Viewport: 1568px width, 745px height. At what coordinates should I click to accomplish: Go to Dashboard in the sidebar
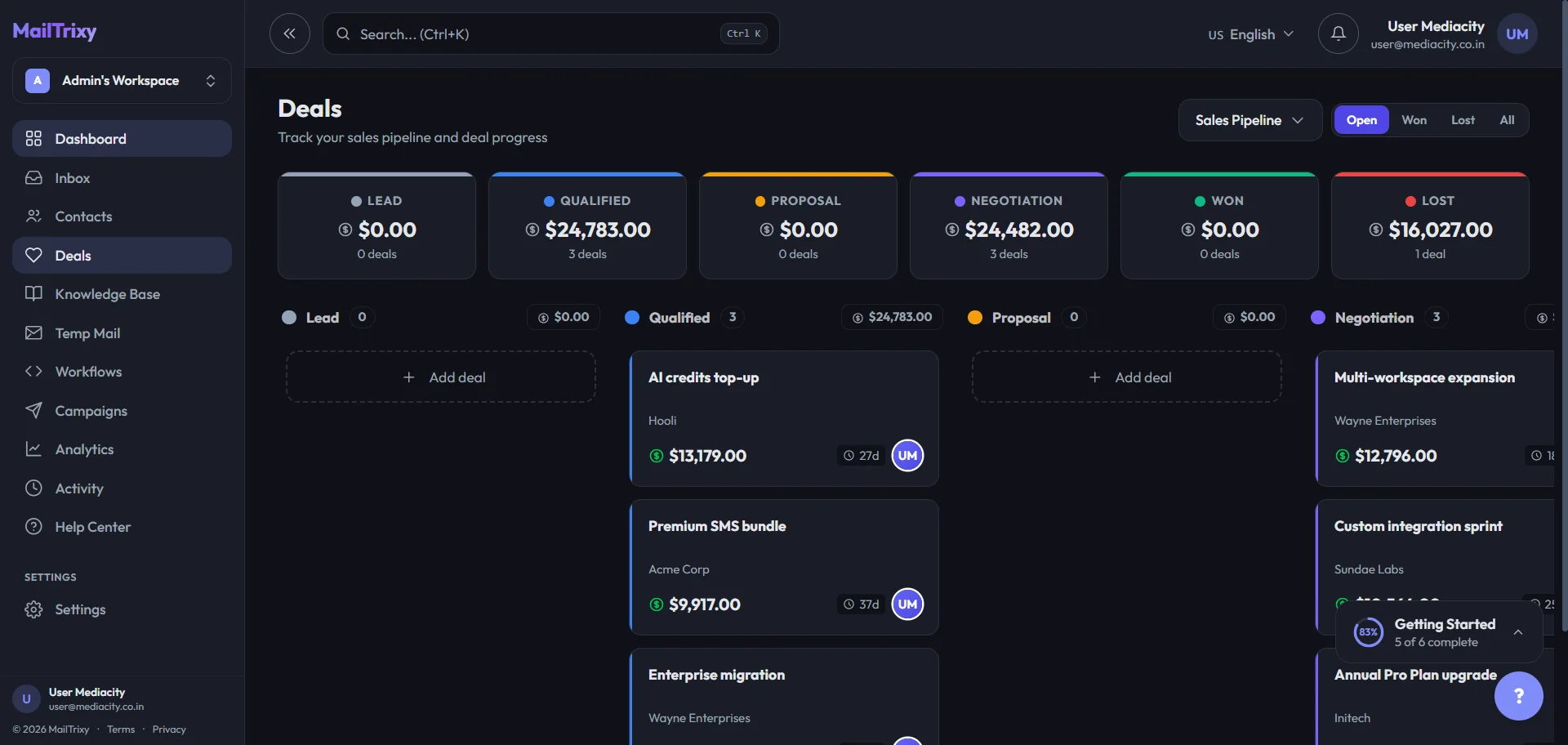pyautogui.click(x=122, y=139)
